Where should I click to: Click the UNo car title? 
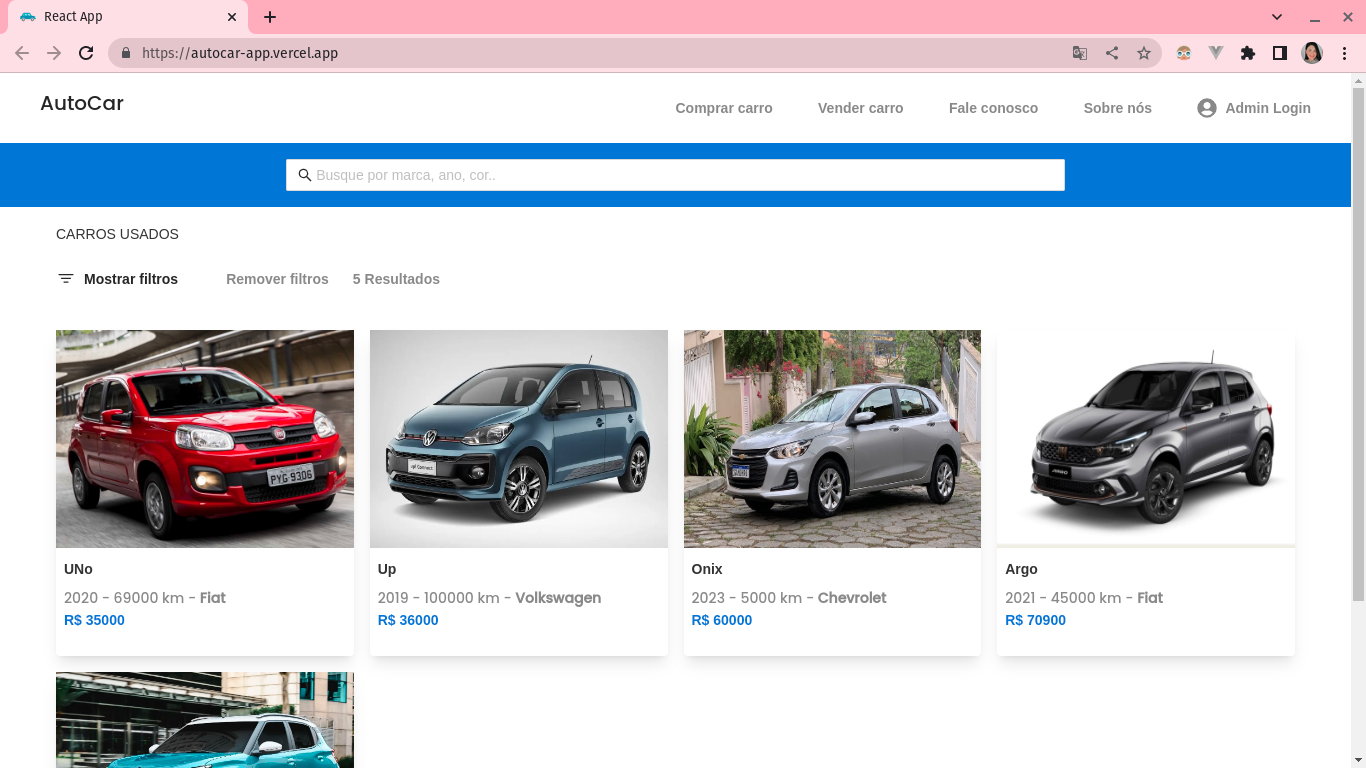(x=78, y=569)
